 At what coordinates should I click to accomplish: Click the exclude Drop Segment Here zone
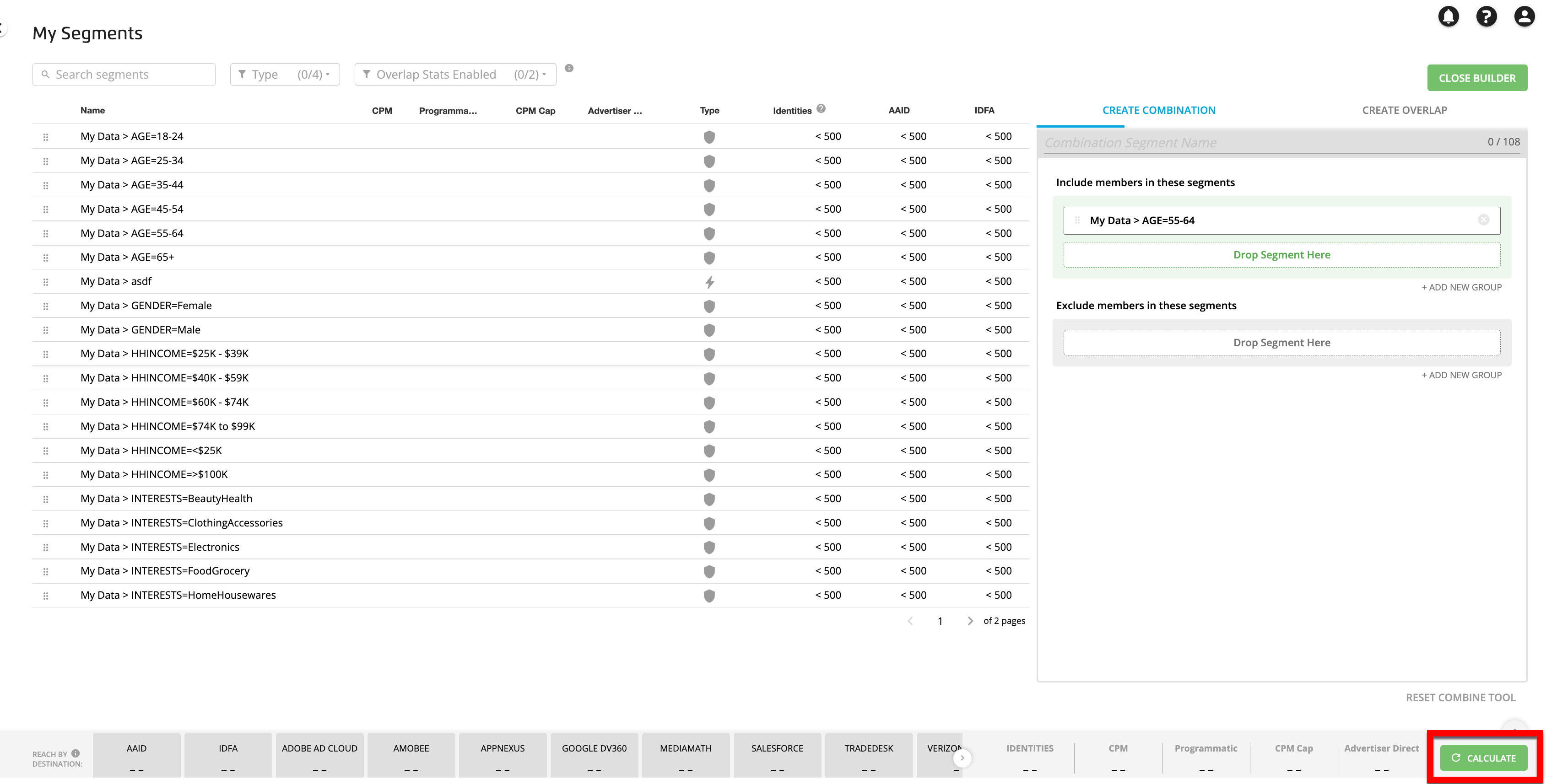[x=1282, y=343]
